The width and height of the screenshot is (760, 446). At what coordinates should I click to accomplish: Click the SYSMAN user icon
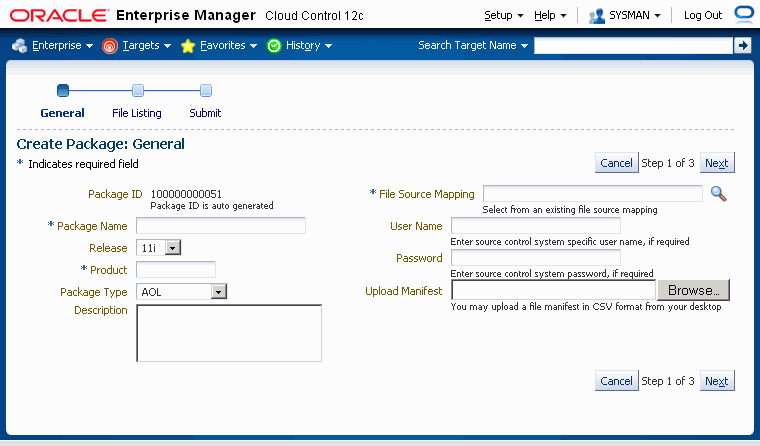597,16
